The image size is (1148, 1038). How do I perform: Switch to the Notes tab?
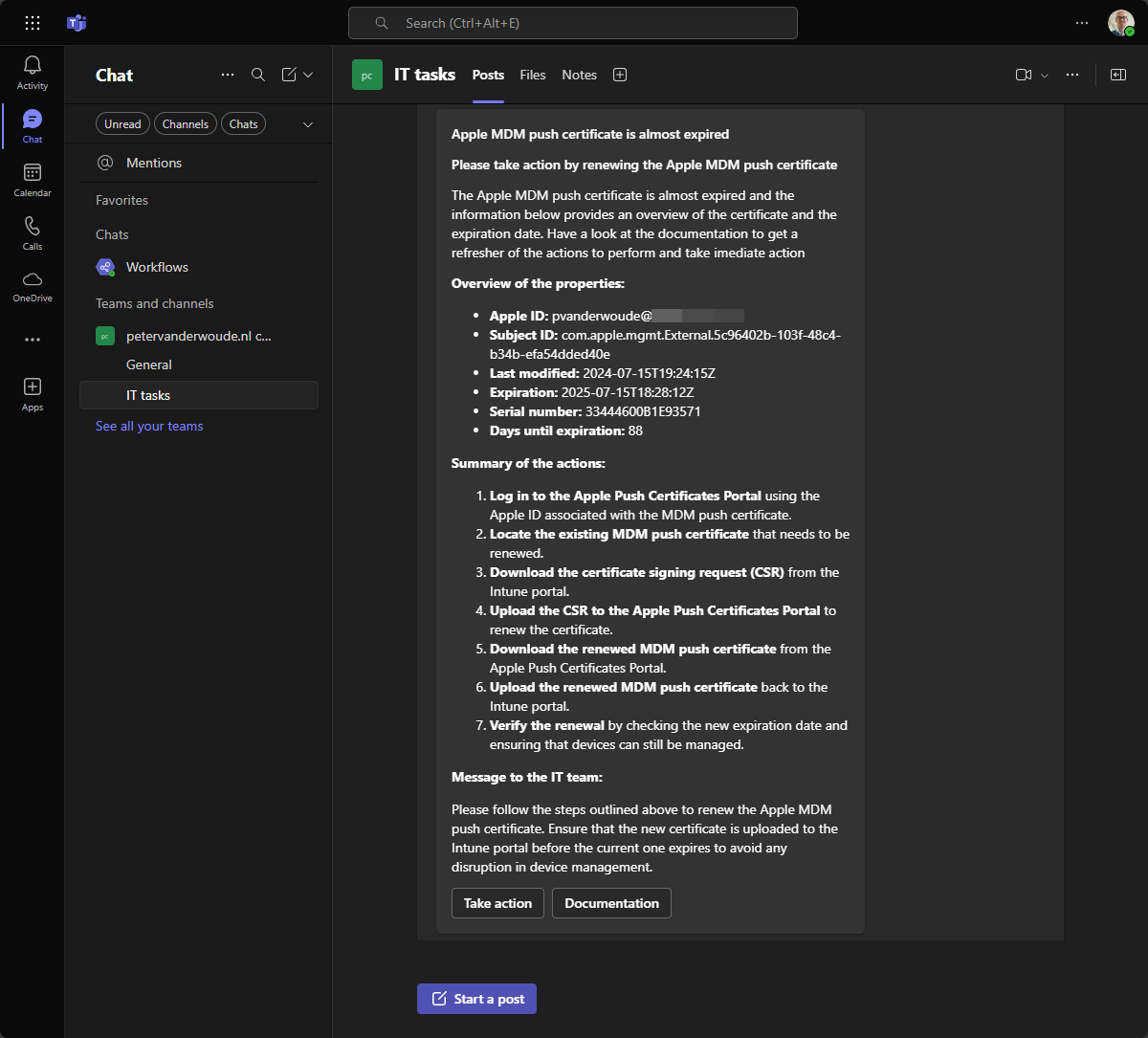[x=579, y=75]
